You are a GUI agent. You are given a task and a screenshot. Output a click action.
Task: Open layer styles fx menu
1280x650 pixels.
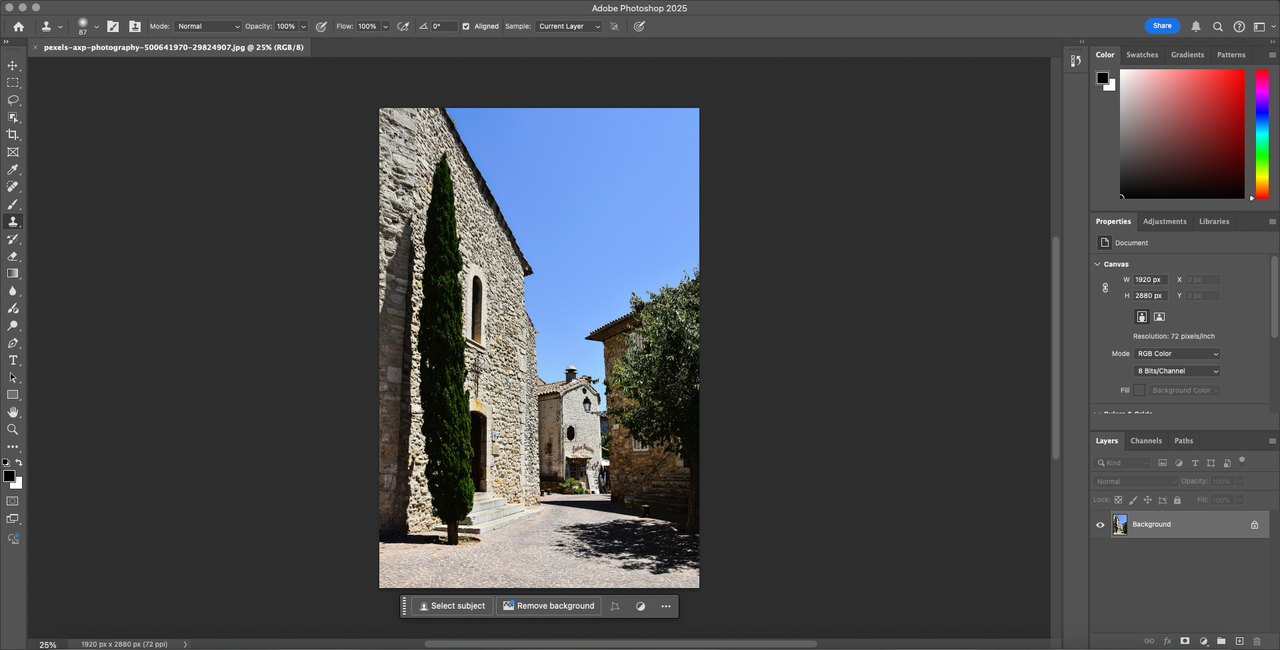1167,641
